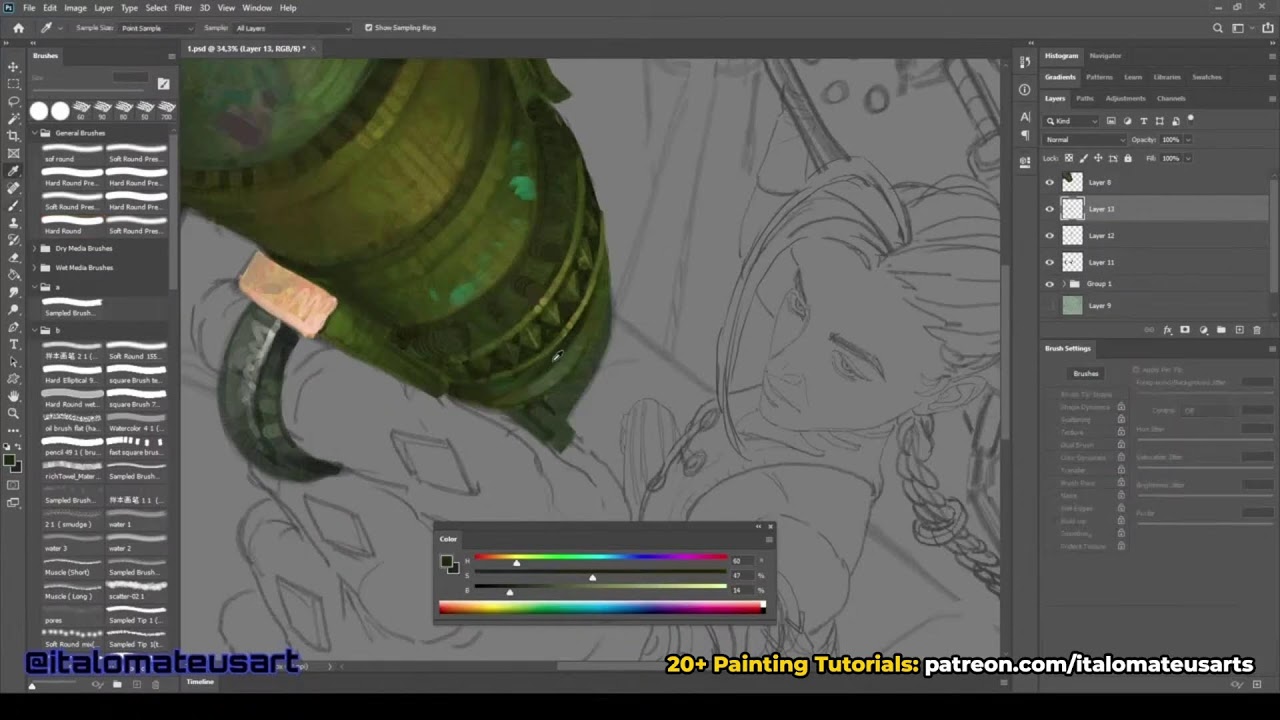Click the 1.psd document tab
1280x720 pixels.
(247, 48)
